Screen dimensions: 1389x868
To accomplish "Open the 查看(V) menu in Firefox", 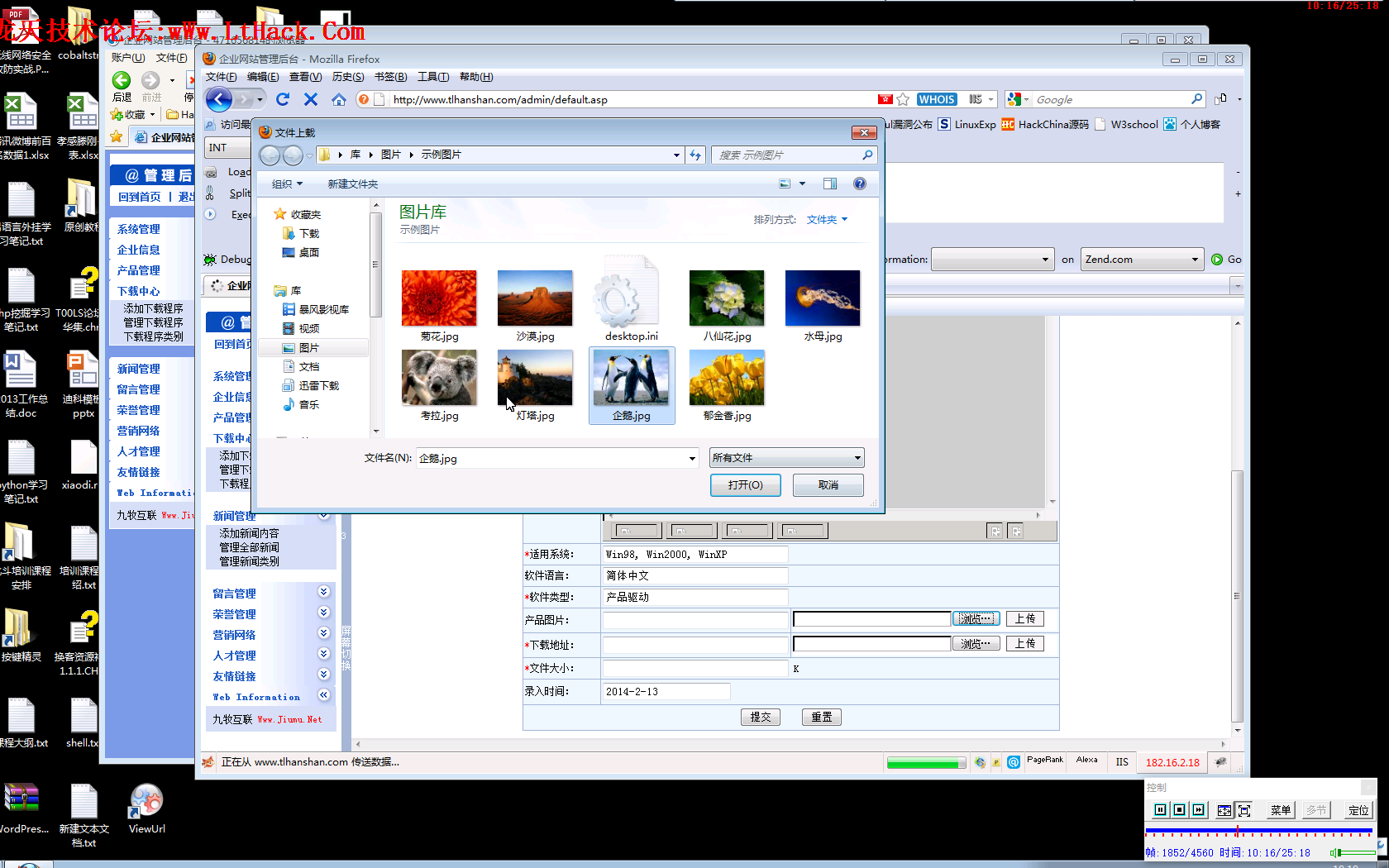I will (305, 77).
